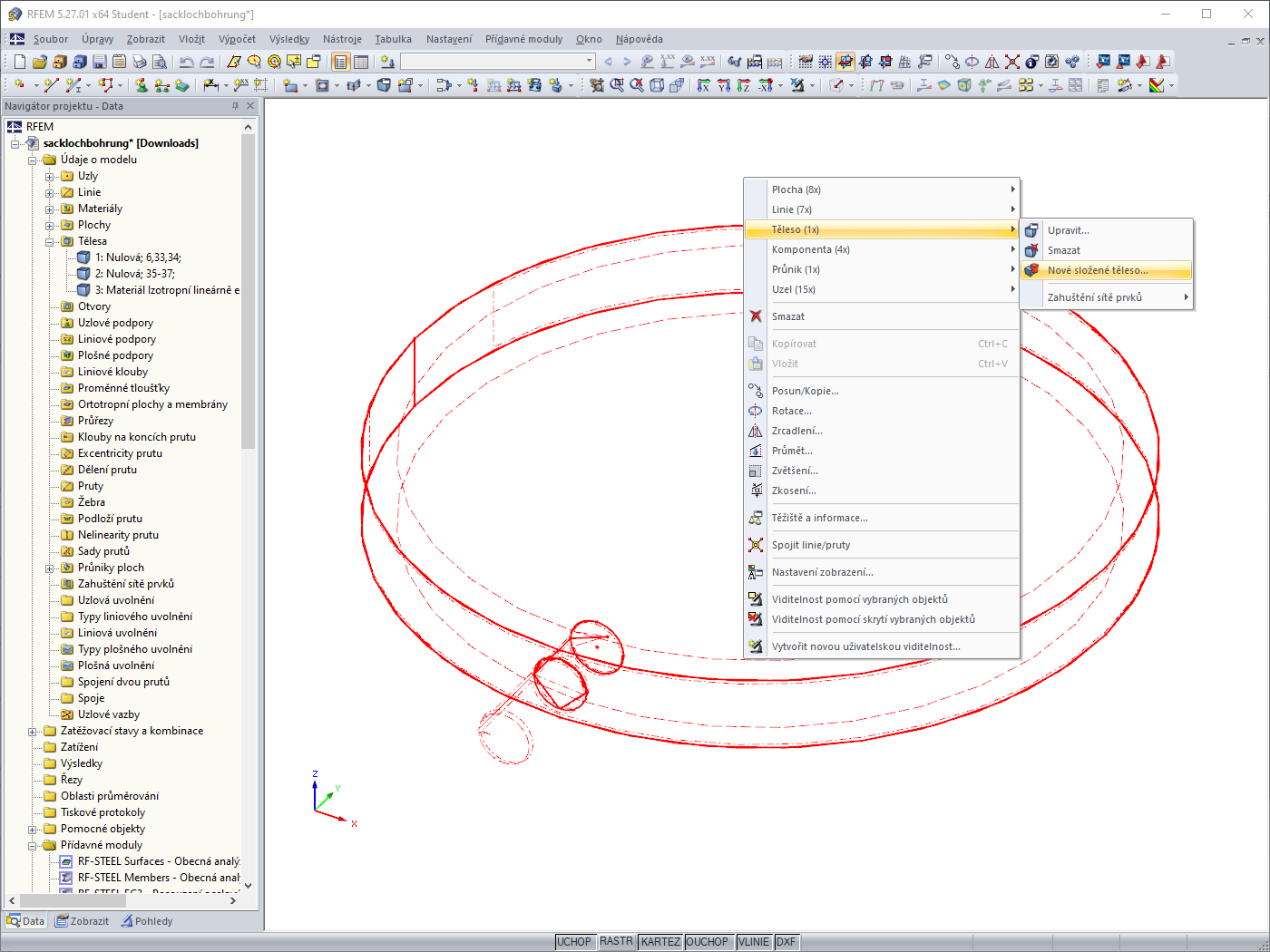This screenshot has height=952, width=1270.
Task: Open the Soubor menu
Action: (51, 39)
